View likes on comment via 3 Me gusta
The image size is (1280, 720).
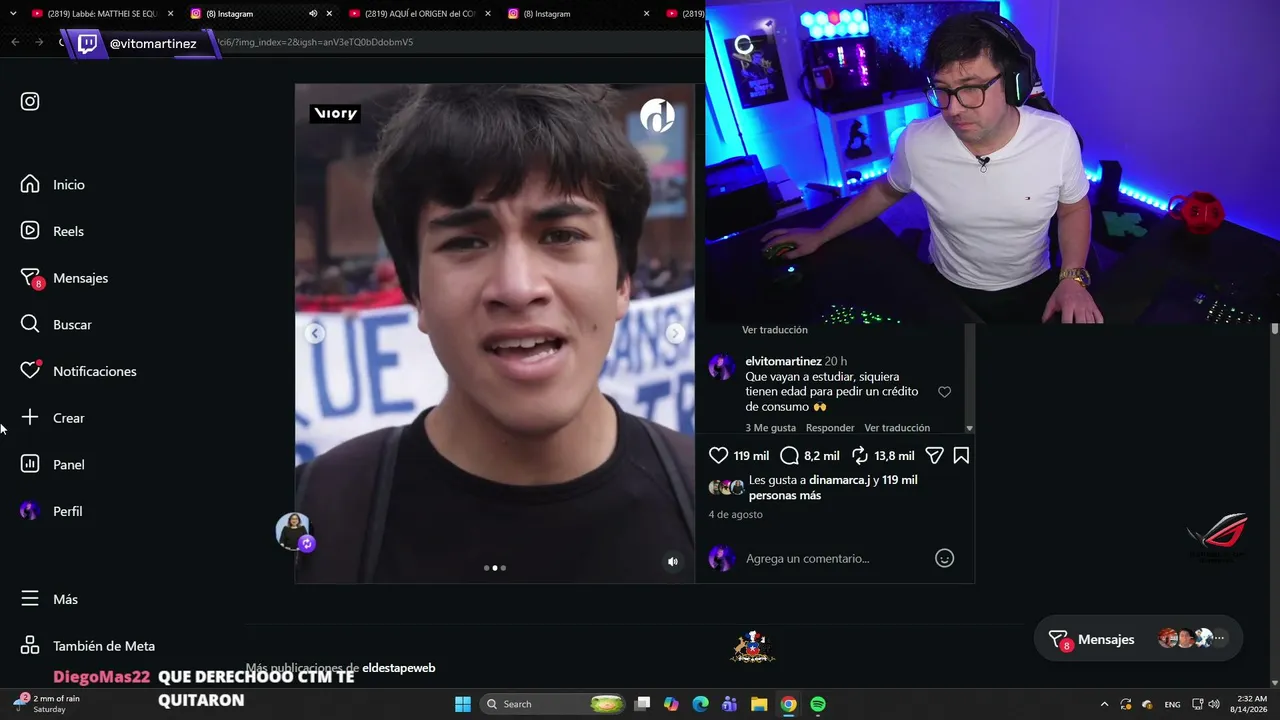771,428
